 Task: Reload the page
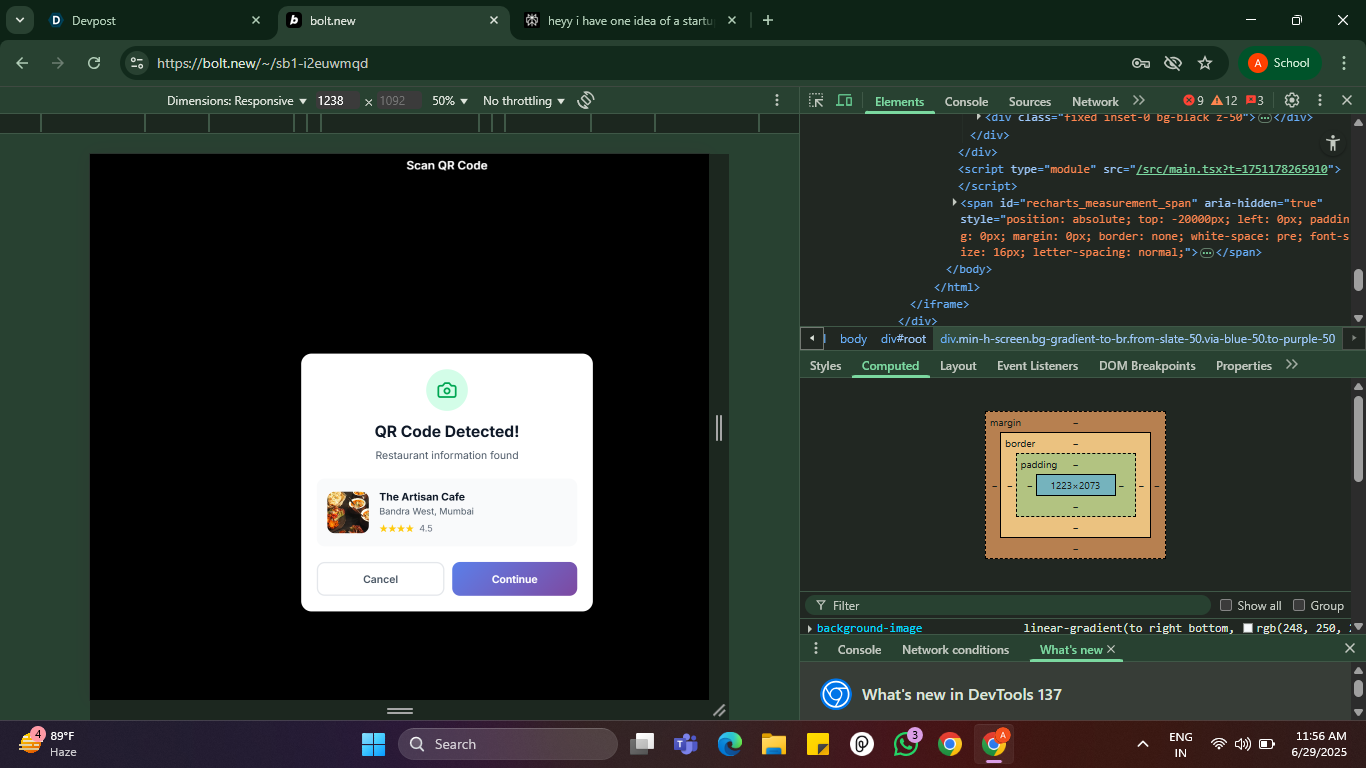click(x=94, y=63)
